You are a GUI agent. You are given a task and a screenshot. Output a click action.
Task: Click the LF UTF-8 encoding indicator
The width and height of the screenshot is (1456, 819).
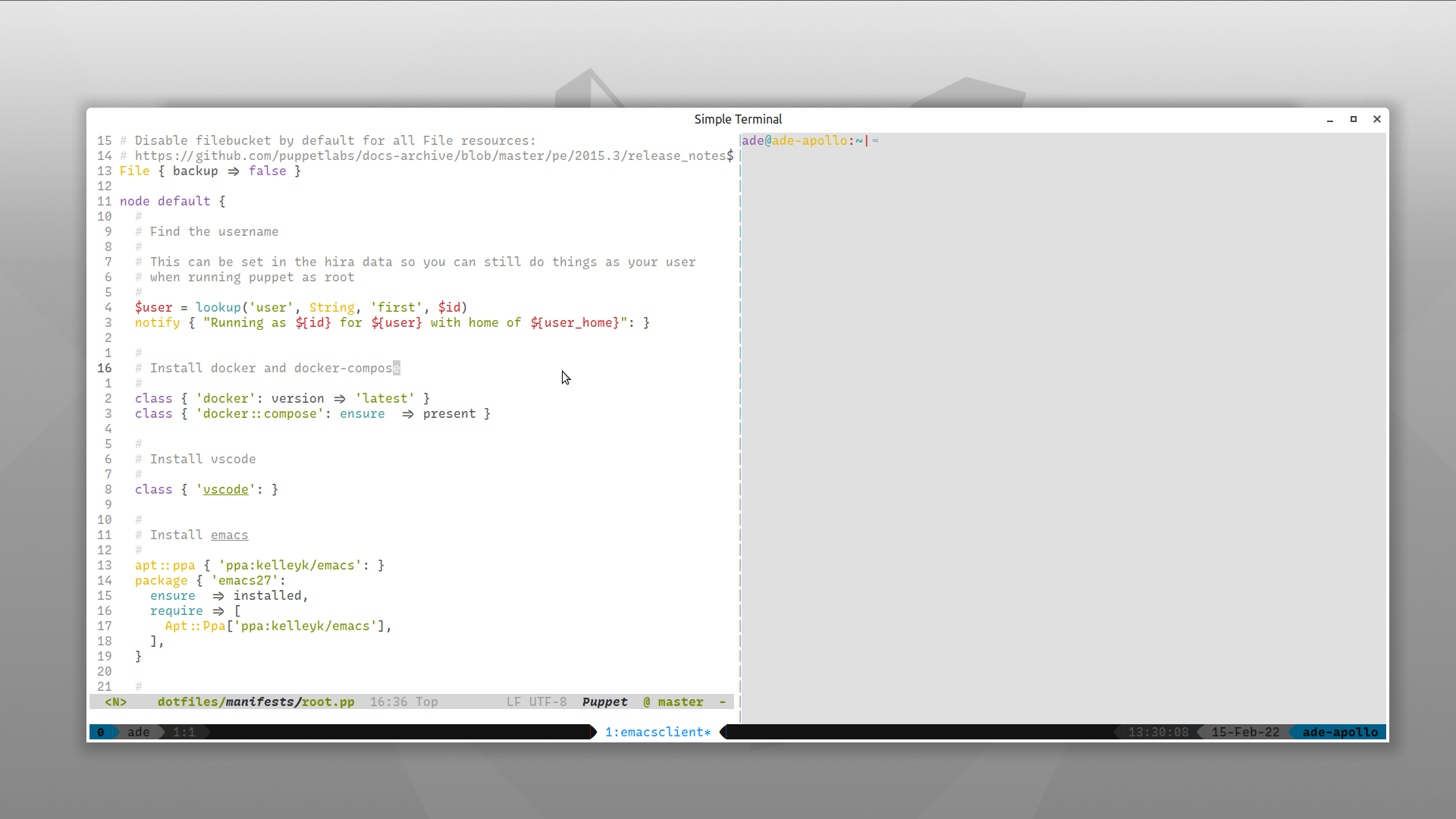537,701
